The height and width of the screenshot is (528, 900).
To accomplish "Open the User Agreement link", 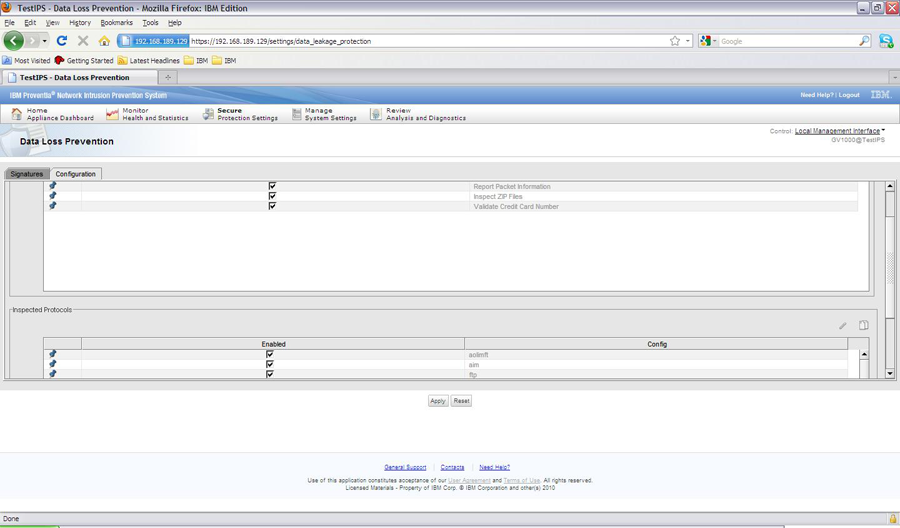I will click(x=469, y=480).
